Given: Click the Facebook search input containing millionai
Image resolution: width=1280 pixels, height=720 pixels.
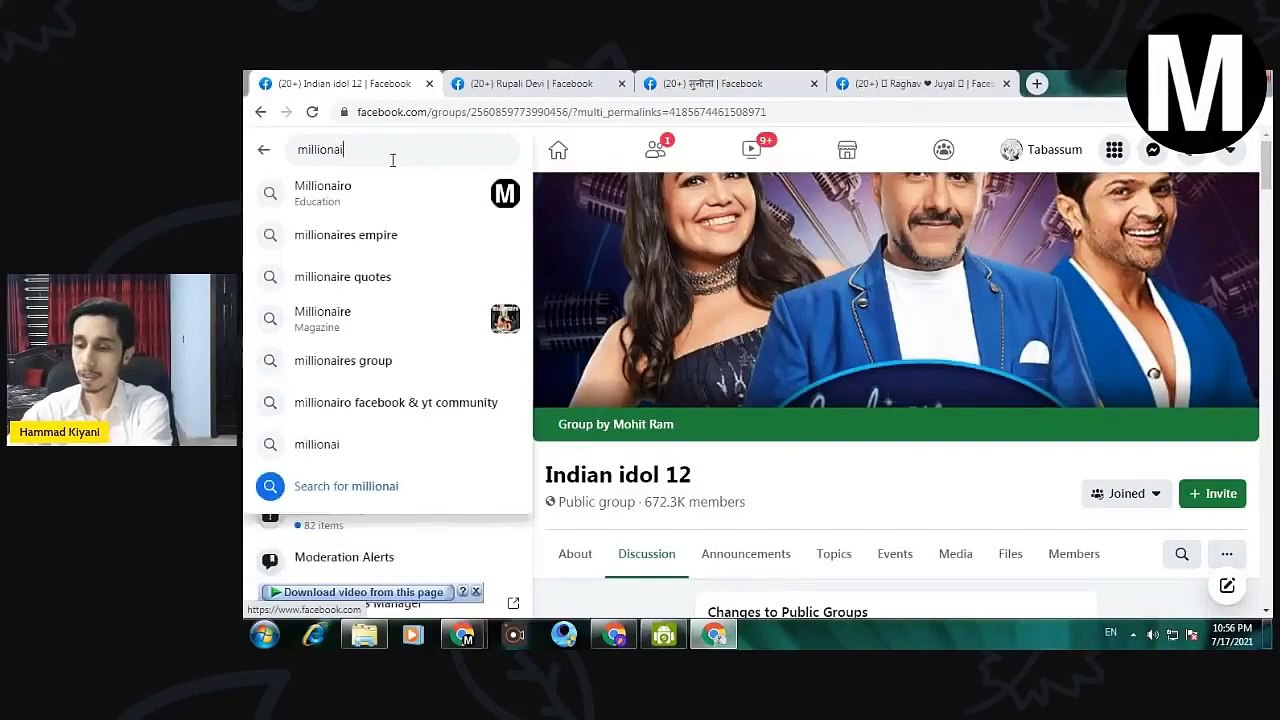Looking at the screenshot, I should (401, 150).
